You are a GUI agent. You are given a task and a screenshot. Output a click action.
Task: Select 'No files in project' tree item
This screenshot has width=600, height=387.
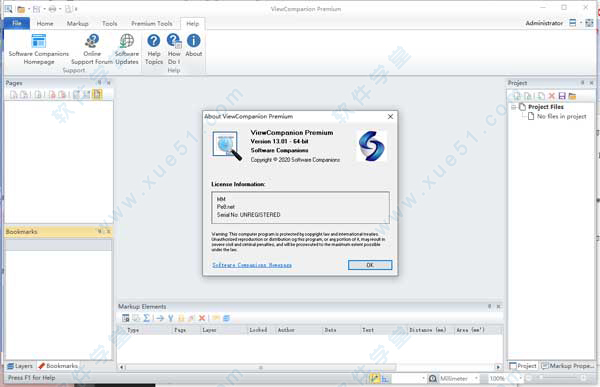(561, 116)
